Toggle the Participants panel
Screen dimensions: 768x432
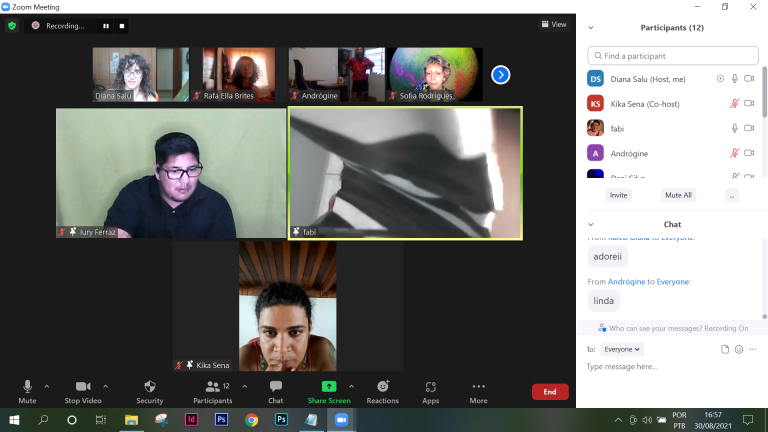(x=213, y=392)
